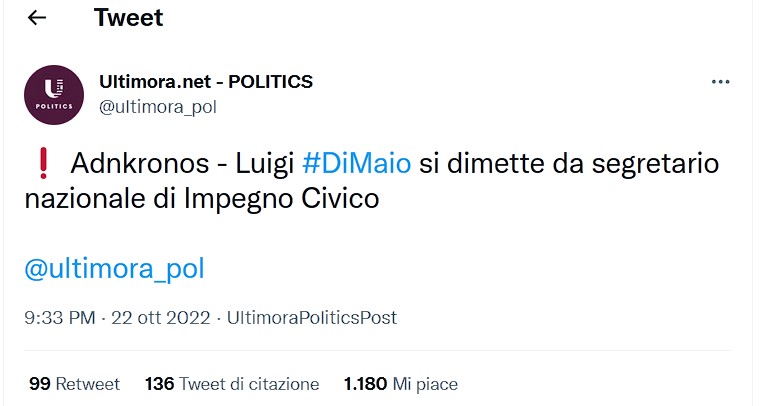The image size is (762, 406).
Task: Click the red exclamation mark emoji
Action: 42,163
